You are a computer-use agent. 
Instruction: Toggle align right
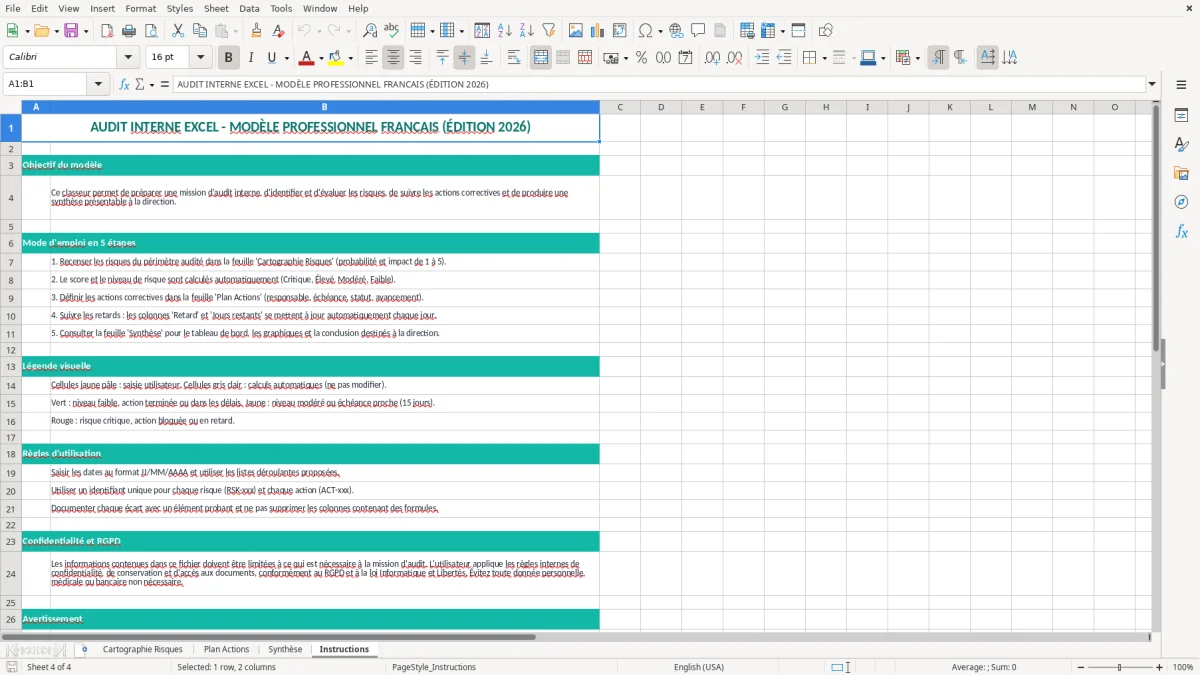pos(416,58)
